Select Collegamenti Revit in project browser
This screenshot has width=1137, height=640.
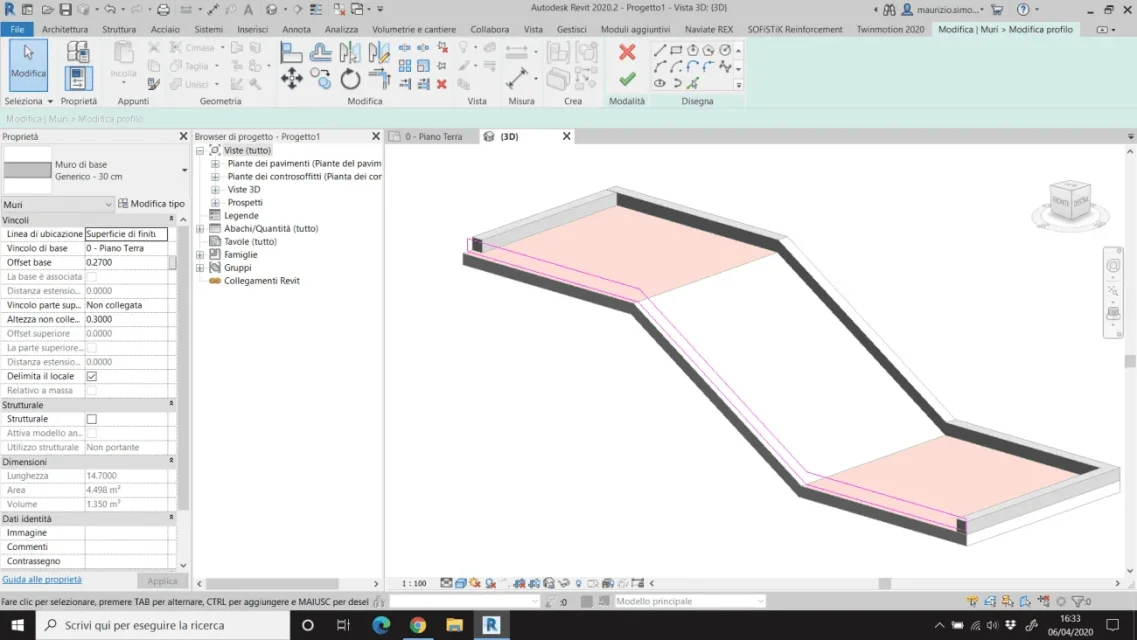point(261,281)
